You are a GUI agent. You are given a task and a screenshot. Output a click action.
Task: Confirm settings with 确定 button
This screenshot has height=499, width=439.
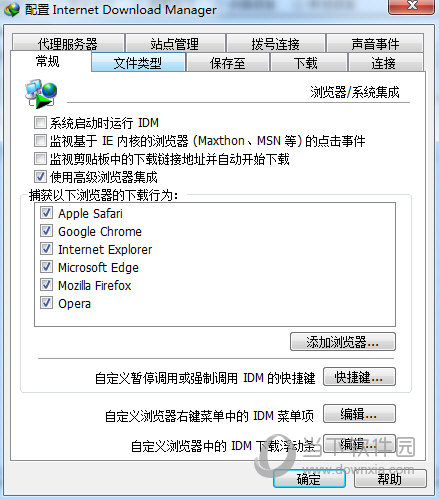pyautogui.click(x=309, y=479)
